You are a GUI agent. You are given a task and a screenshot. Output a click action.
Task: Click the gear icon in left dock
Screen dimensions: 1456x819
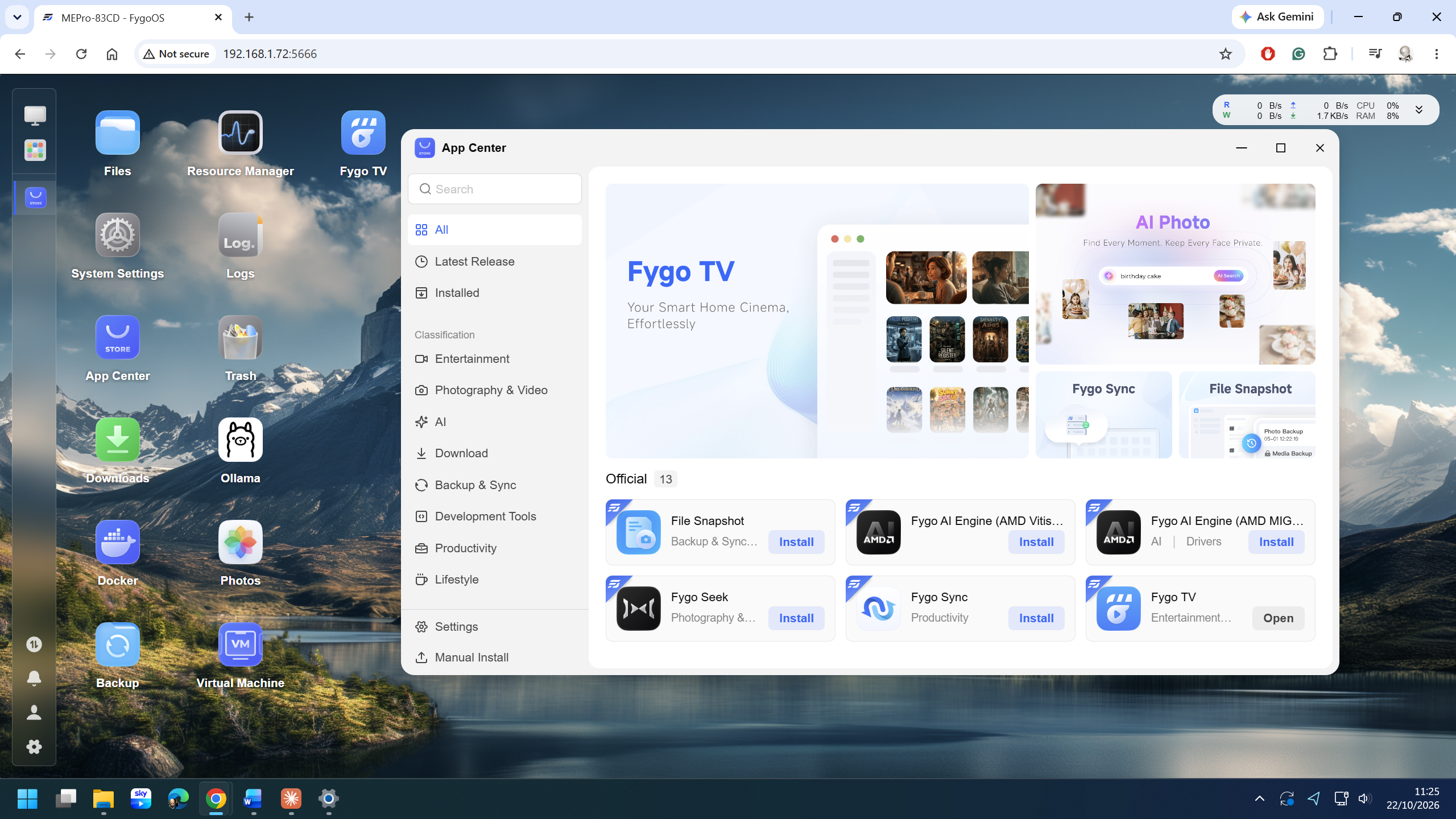(x=34, y=747)
